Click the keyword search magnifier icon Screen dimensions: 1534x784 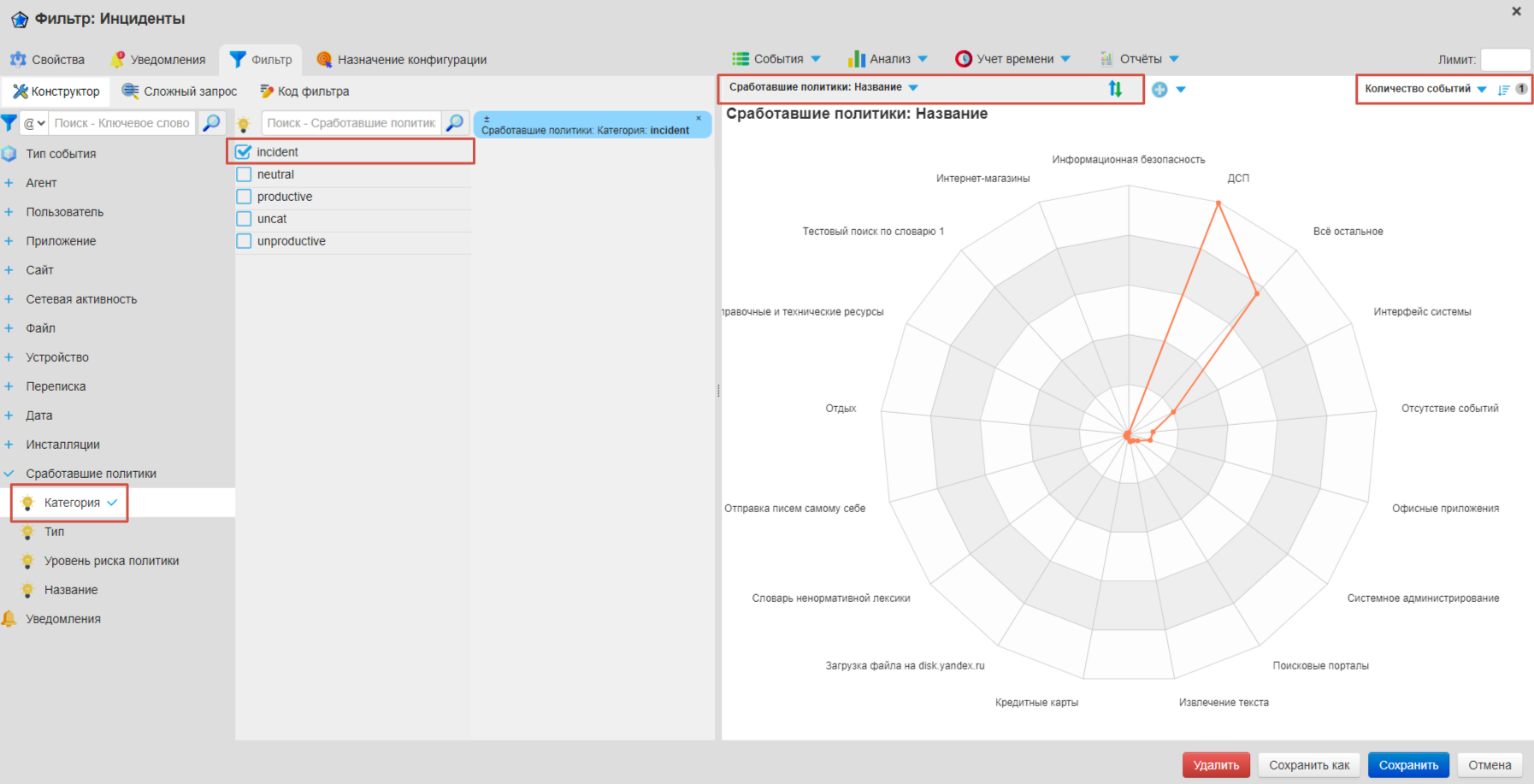point(211,123)
